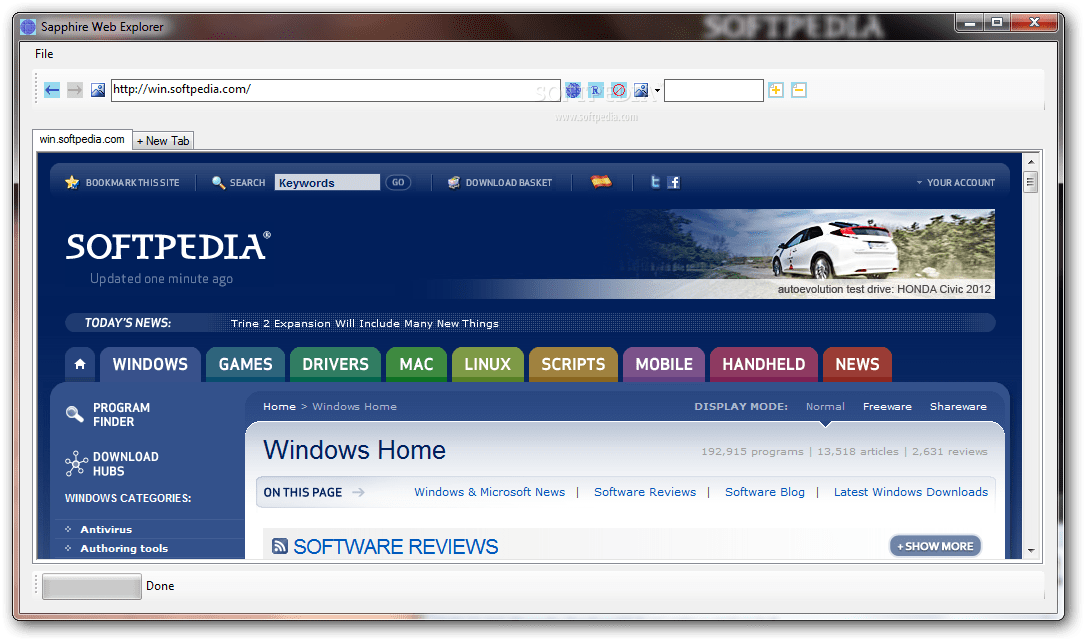Click the scrollbar down arrow

point(1031,550)
